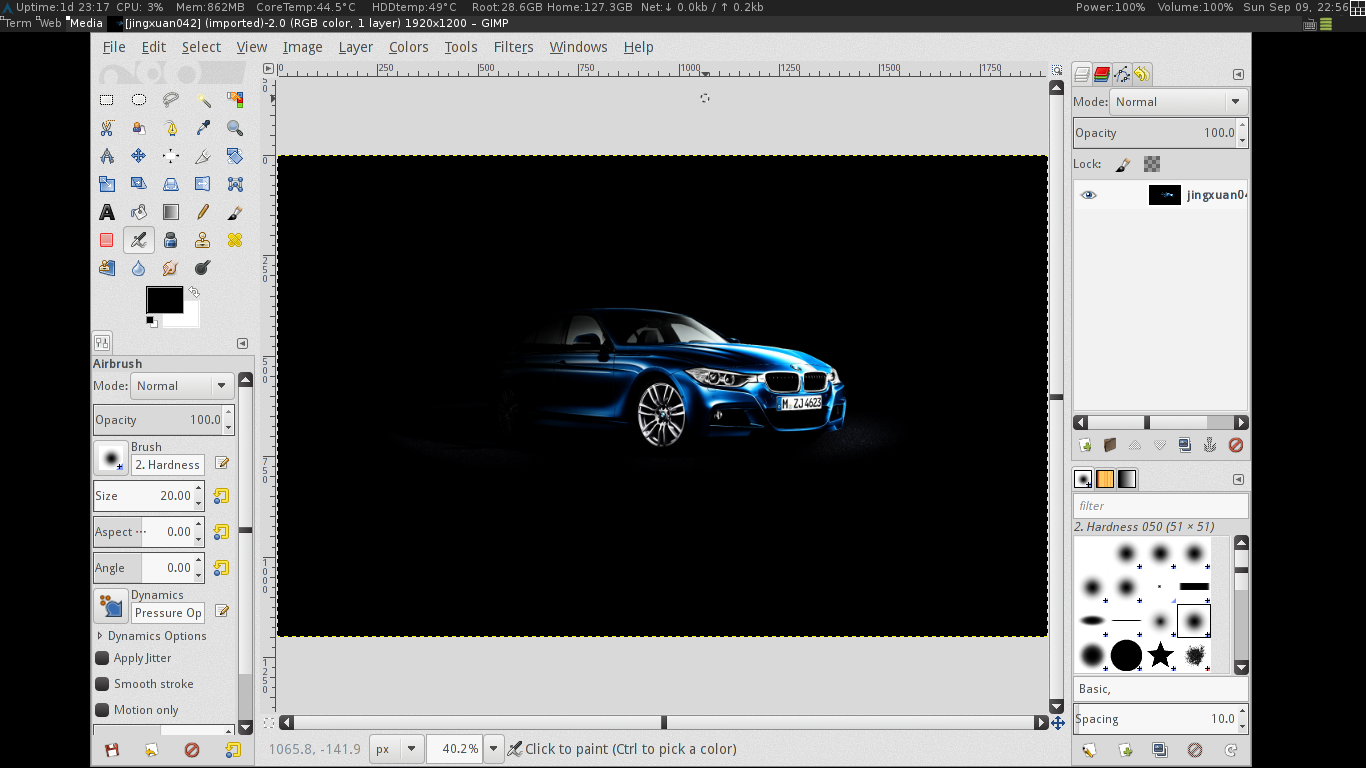This screenshot has height=768, width=1366.
Task: Select the Paths pen tool
Action: pos(171,128)
